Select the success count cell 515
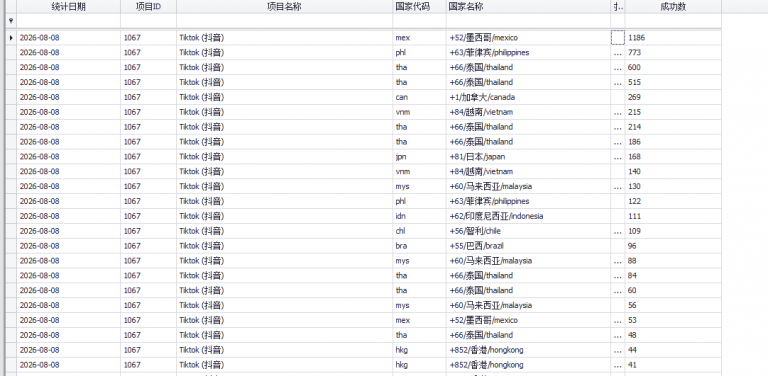 pyautogui.click(x=673, y=82)
